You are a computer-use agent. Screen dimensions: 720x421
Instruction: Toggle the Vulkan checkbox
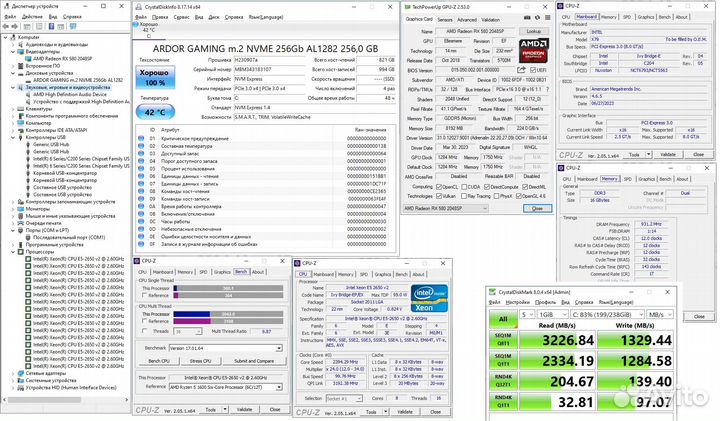pos(439,196)
